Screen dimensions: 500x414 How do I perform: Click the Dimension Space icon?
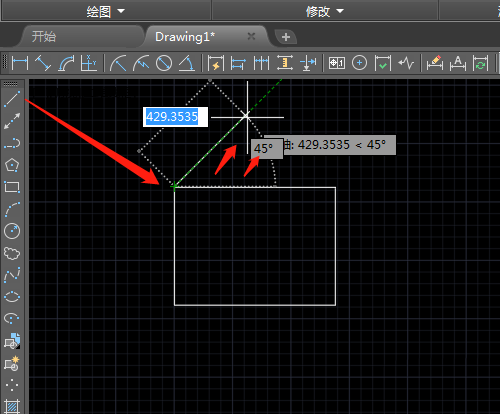tap(285, 63)
